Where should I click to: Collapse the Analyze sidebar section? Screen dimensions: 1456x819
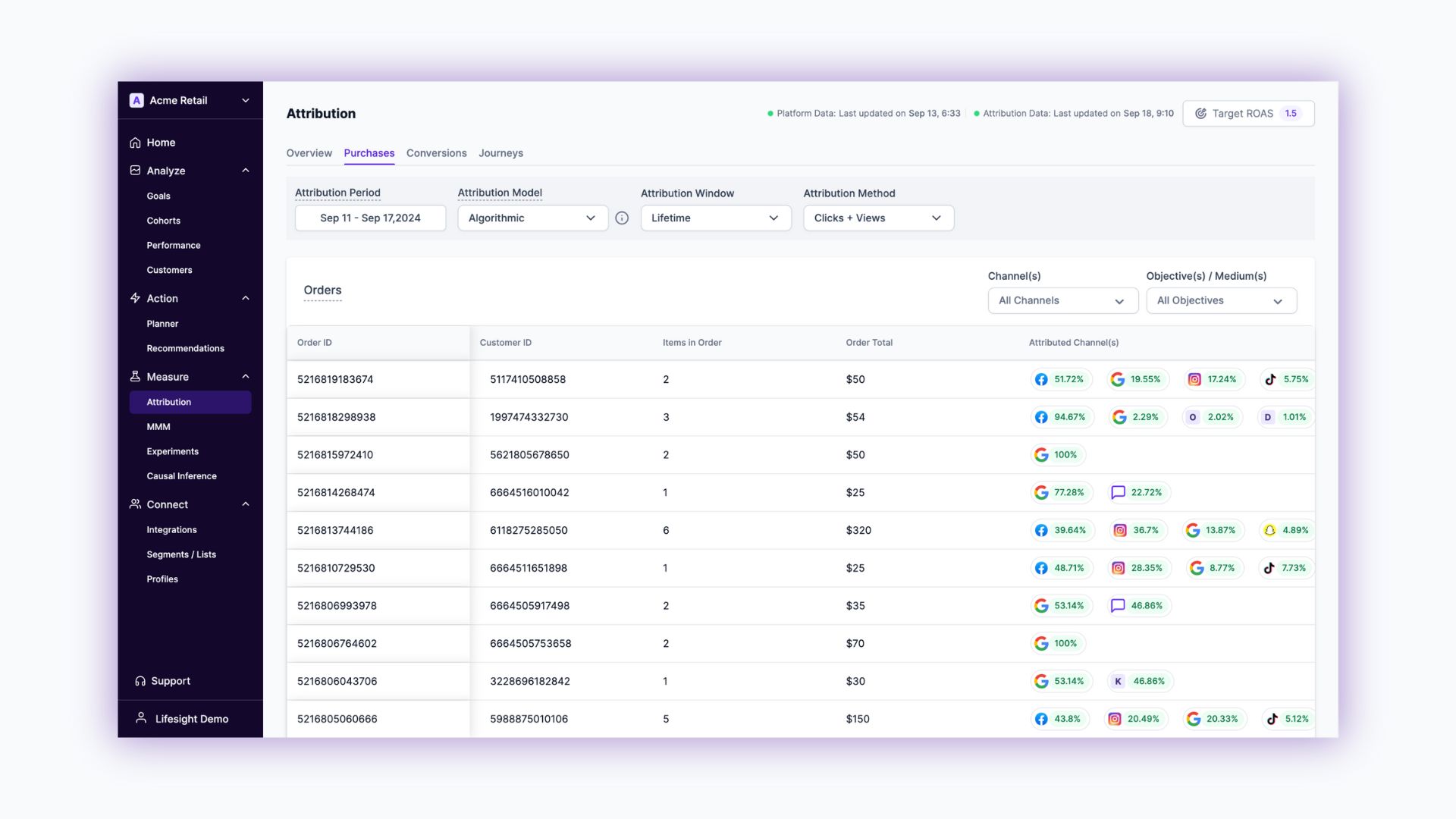[x=246, y=171]
